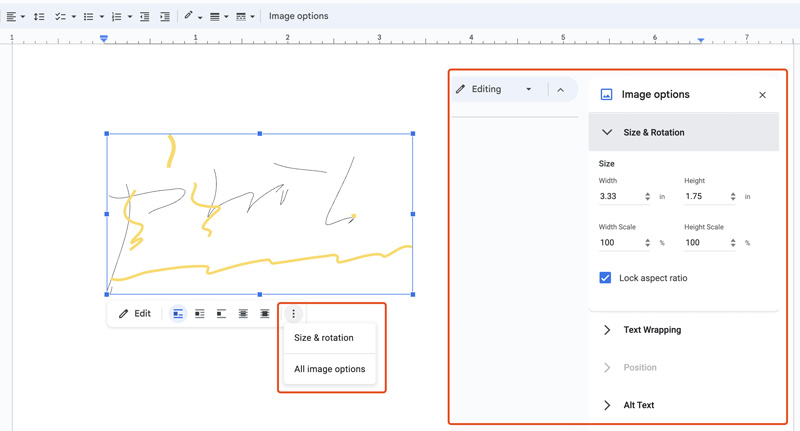Viewport: 800px width, 431px height.
Task: Pick the Behind text layout icon
Action: point(243,314)
